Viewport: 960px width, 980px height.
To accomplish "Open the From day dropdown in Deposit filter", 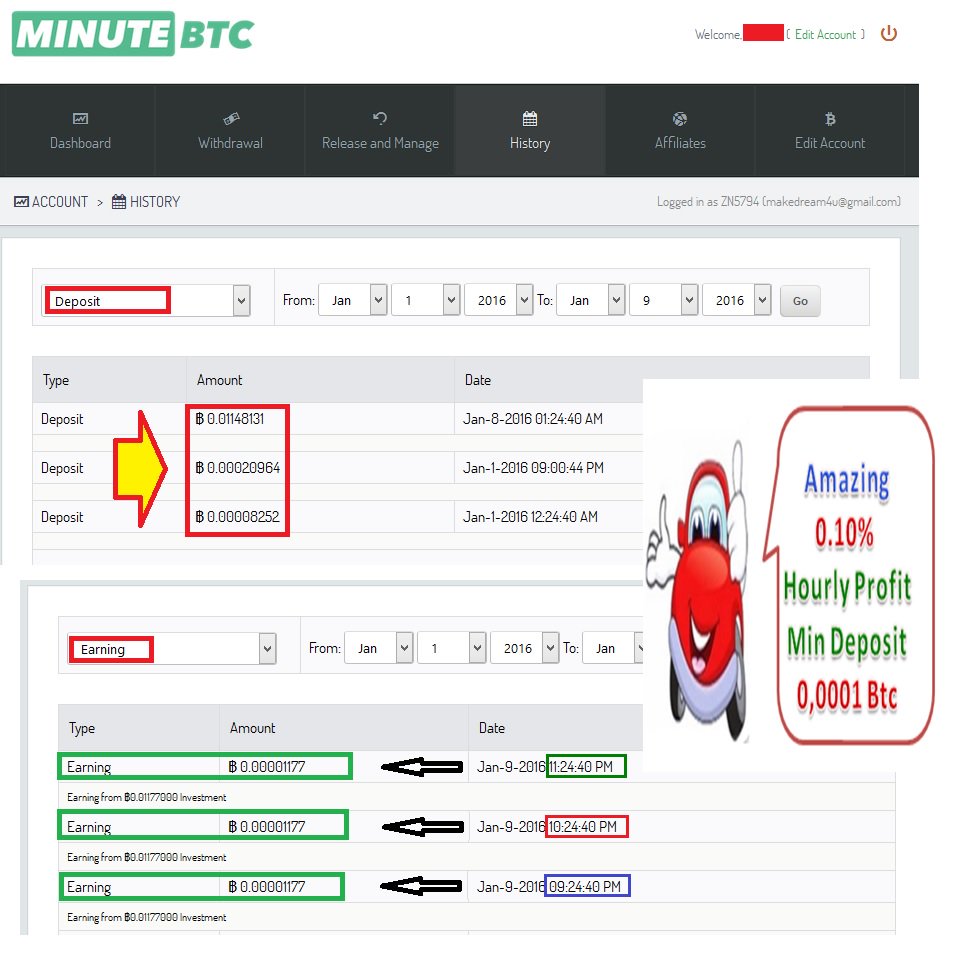I will coord(426,300).
